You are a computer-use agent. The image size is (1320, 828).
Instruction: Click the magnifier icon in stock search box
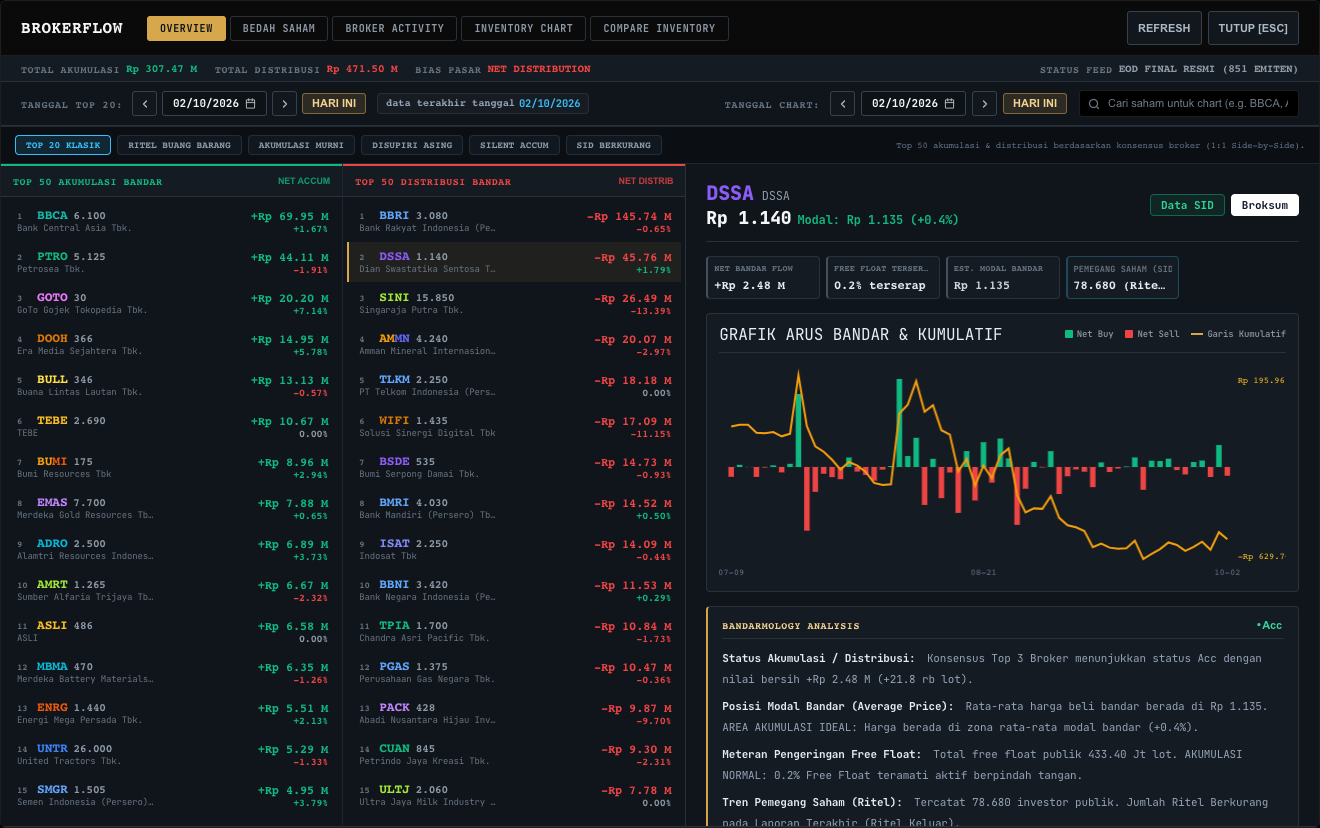pyautogui.click(x=1094, y=104)
